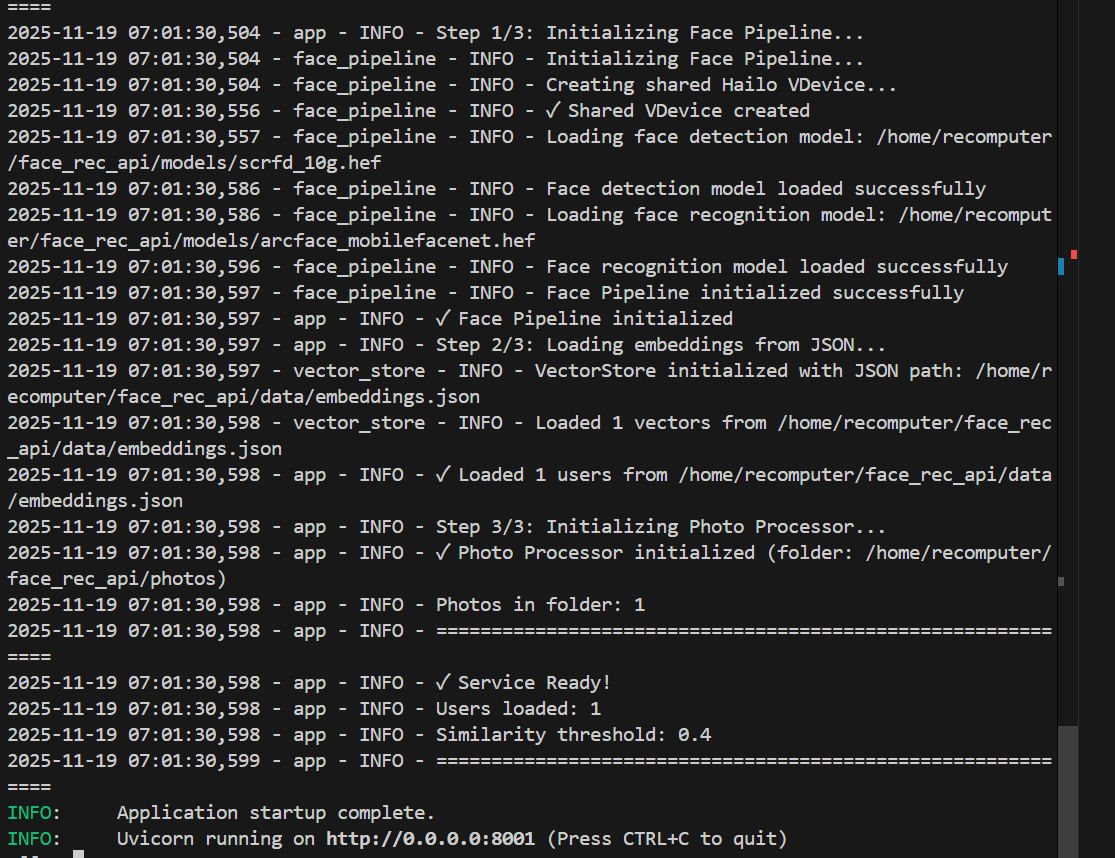This screenshot has width=1115, height=858.
Task: Click the "Shared VDevice created" log message
Action: pyautogui.click(x=688, y=110)
